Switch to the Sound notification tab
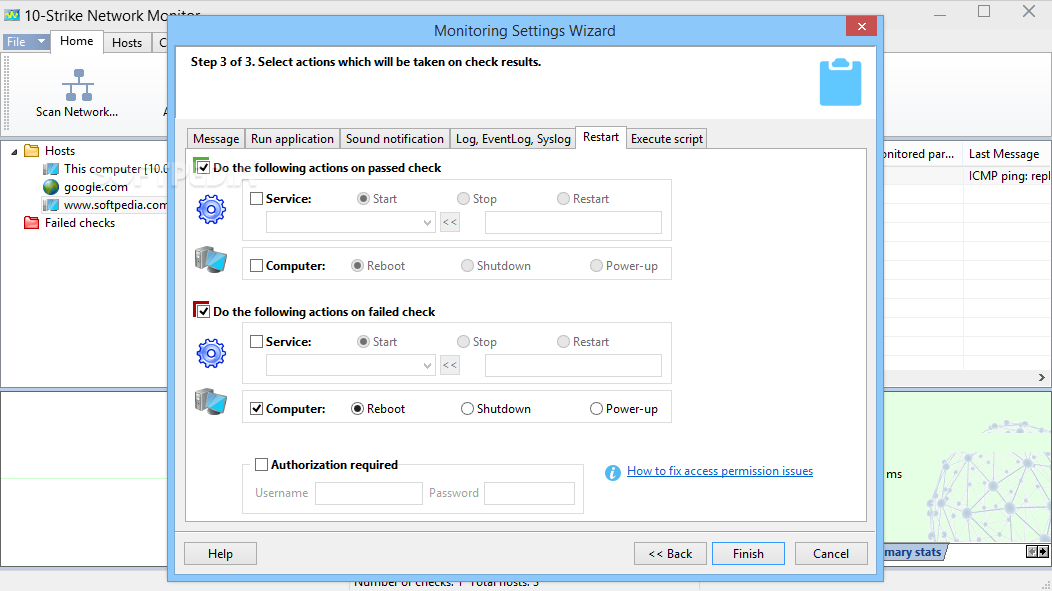This screenshot has width=1052, height=591. pos(394,138)
